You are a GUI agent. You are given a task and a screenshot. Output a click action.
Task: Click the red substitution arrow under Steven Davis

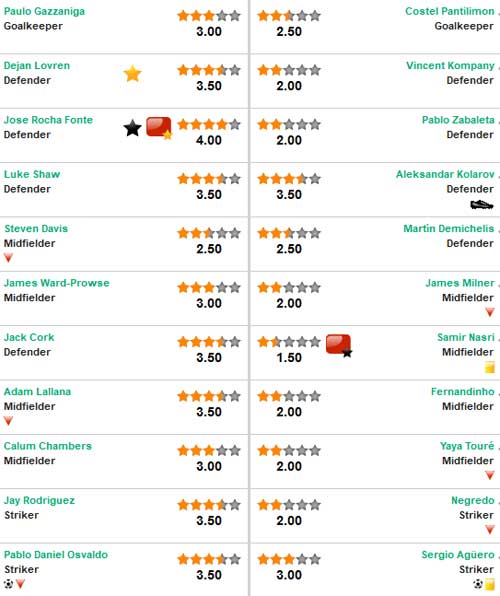click(8, 258)
